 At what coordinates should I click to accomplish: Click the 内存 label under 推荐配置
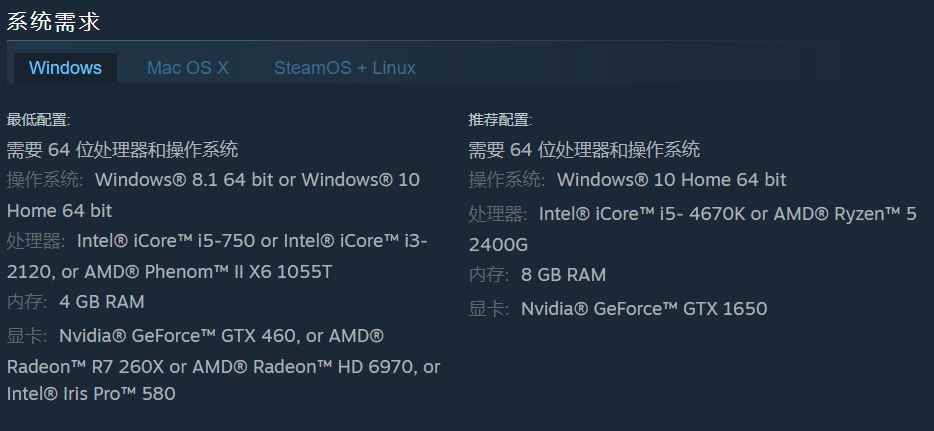[x=489, y=275]
